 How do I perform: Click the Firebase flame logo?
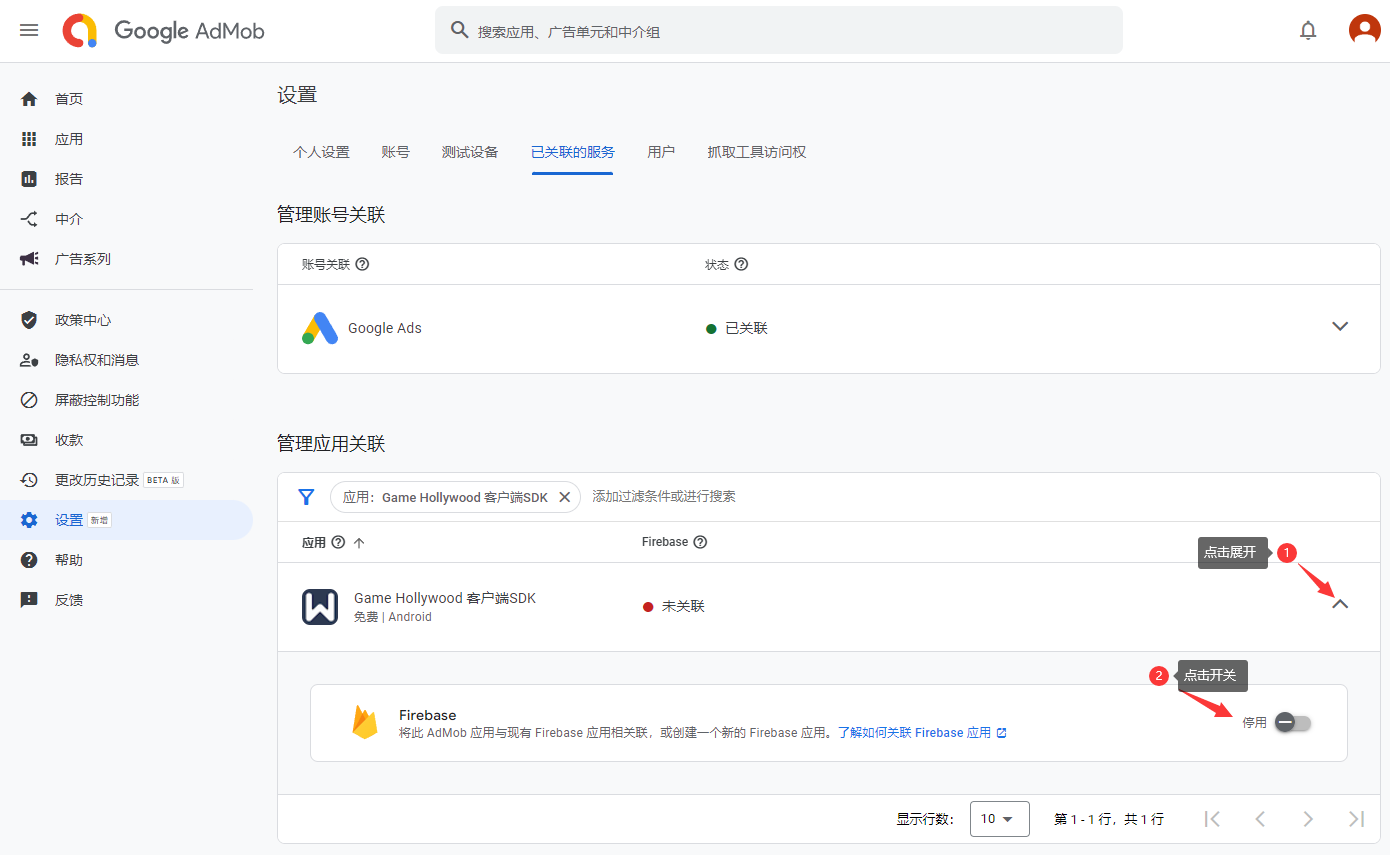(365, 722)
